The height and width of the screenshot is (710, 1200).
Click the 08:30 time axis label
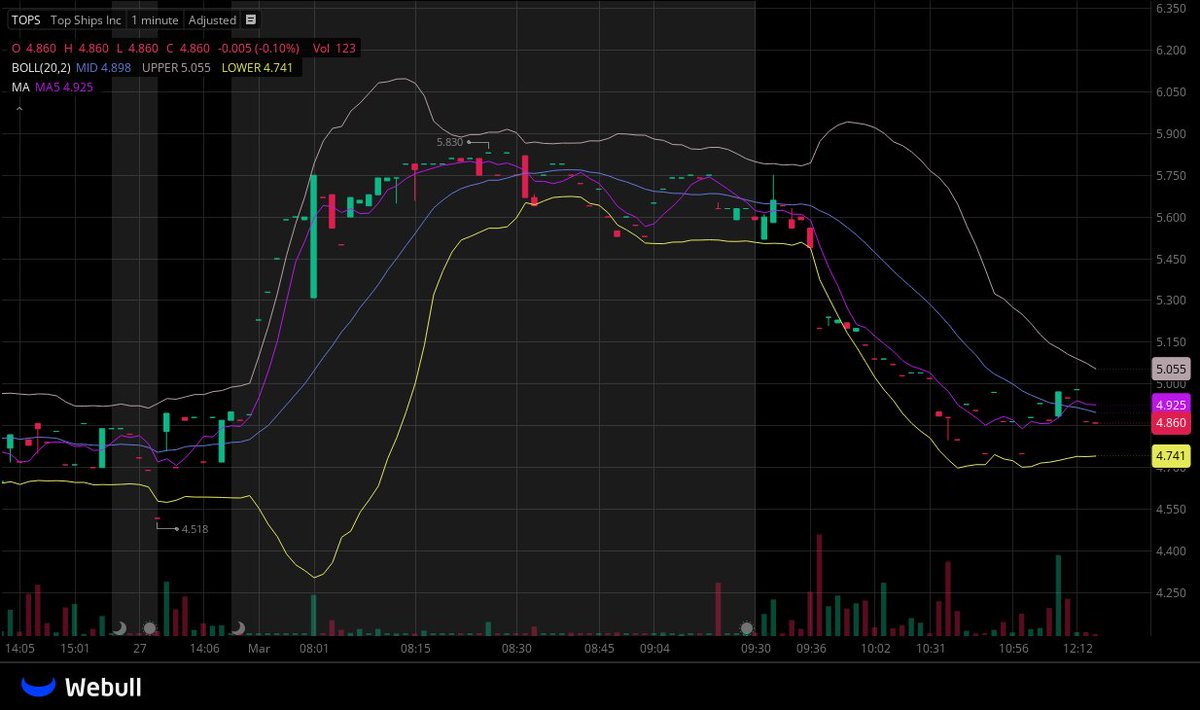[x=516, y=648]
